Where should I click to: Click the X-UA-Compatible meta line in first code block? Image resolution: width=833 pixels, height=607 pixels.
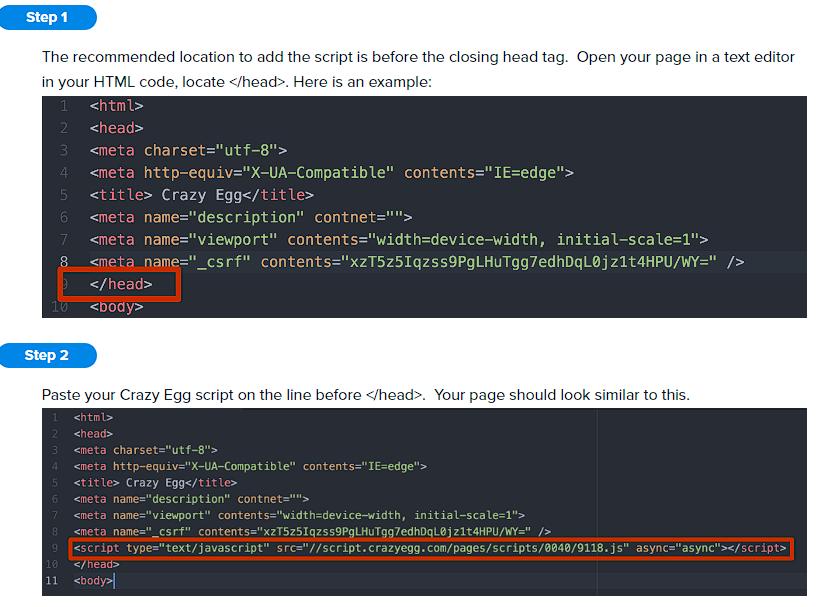[332, 173]
